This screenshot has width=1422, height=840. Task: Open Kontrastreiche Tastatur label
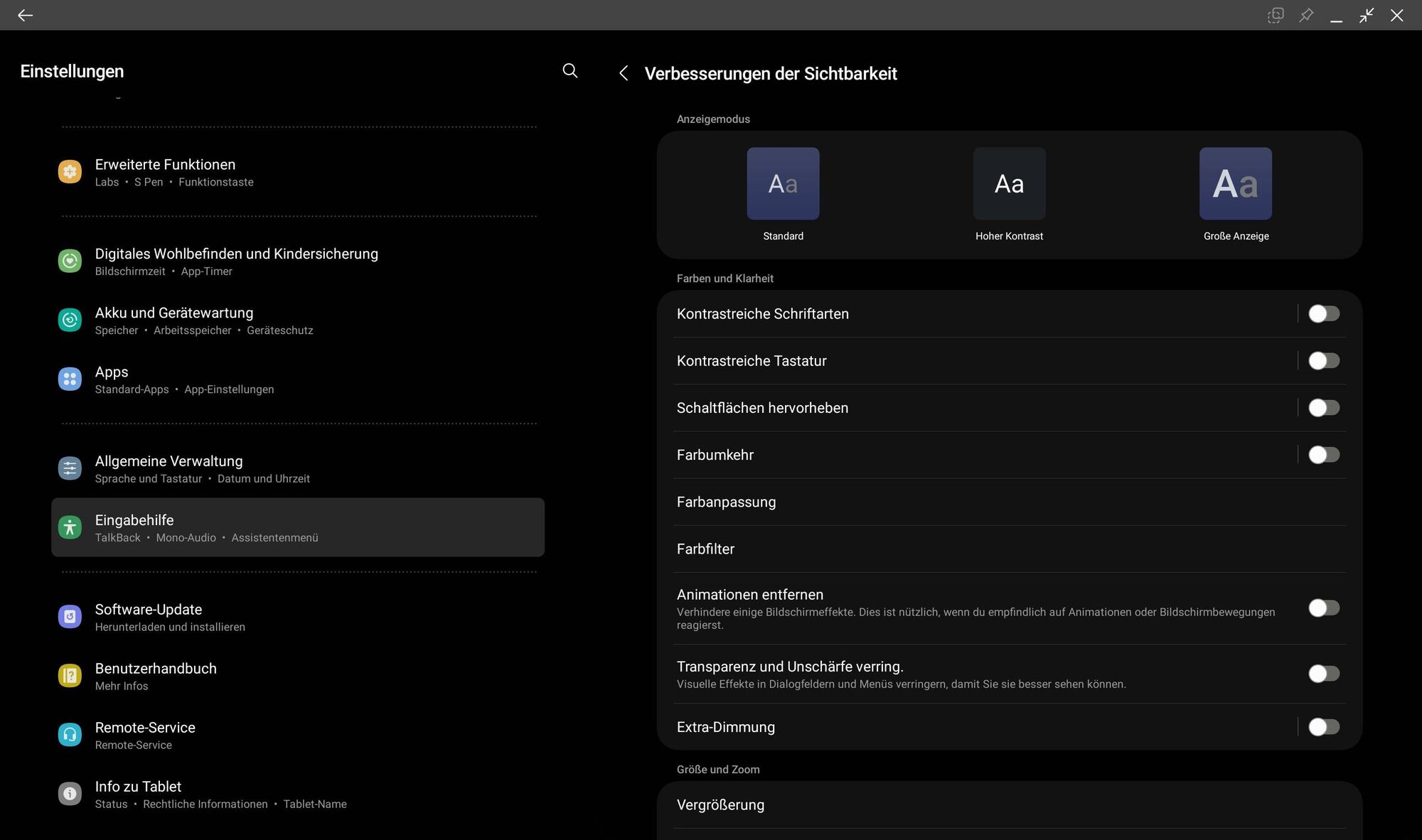coord(752,361)
